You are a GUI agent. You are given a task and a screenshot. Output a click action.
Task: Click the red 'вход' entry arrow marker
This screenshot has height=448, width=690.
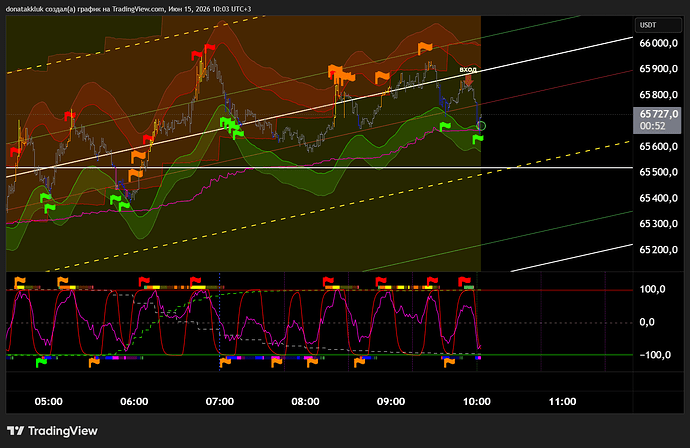click(469, 80)
